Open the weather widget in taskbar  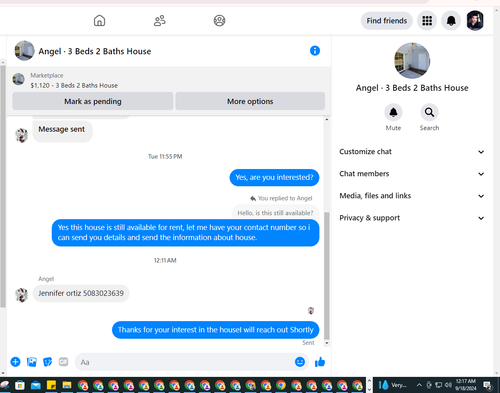[x=392, y=385]
